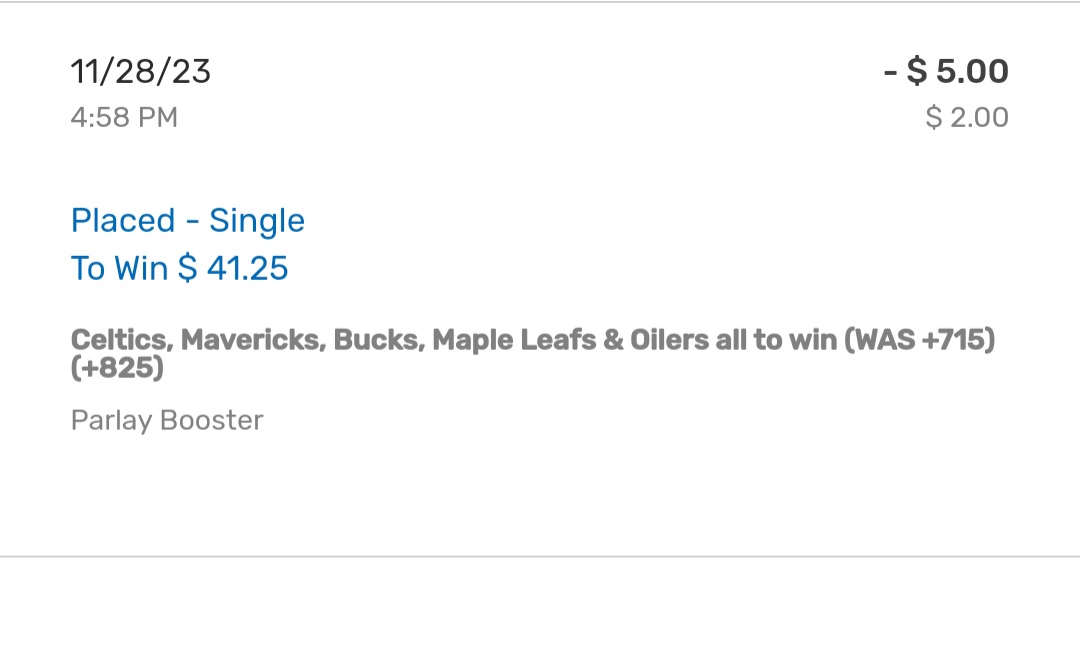Click the divider line above the date
Viewport: 1080px width, 650px height.
pyautogui.click(x=540, y=2)
